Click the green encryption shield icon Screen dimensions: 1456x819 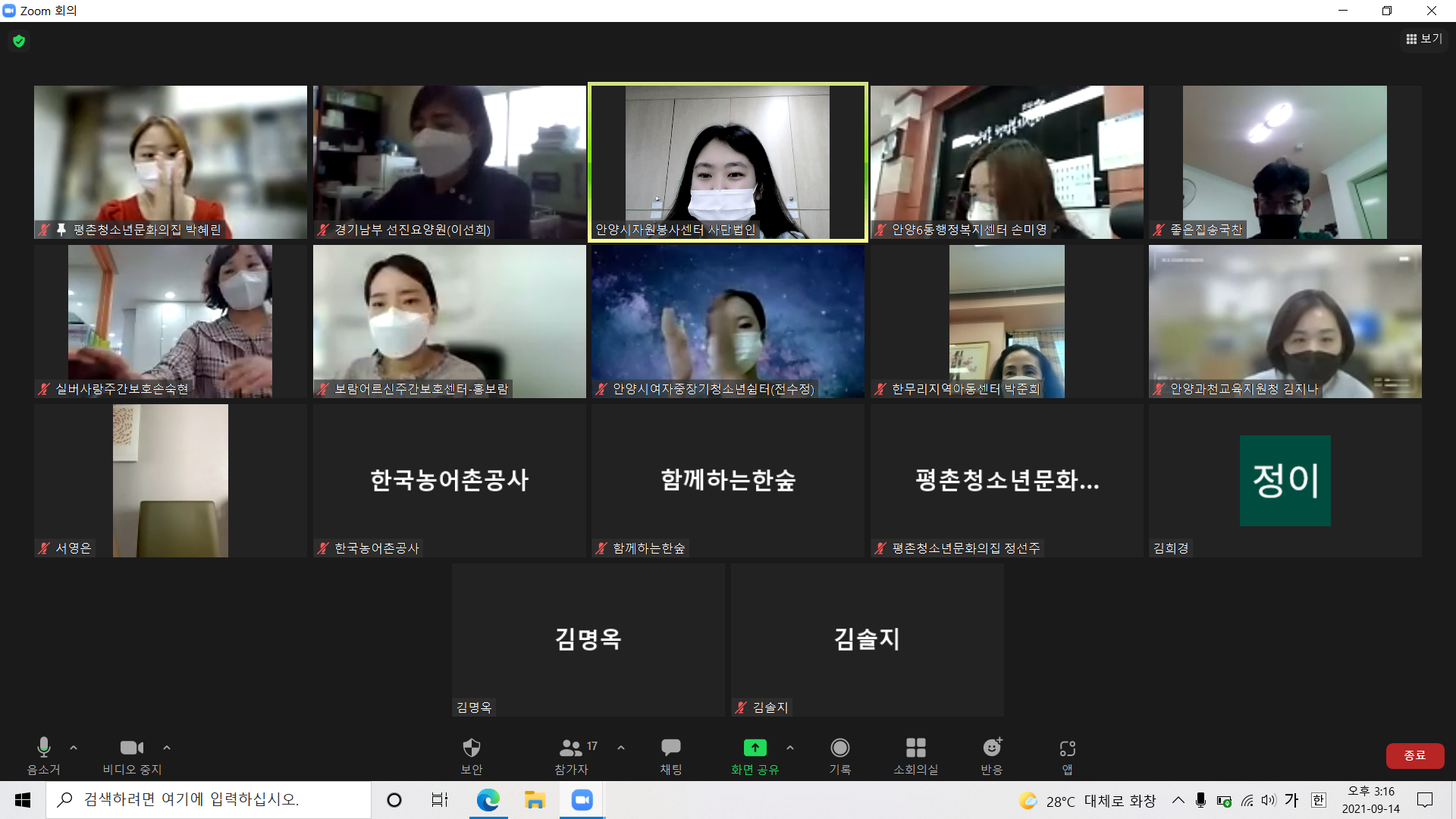tap(19, 41)
